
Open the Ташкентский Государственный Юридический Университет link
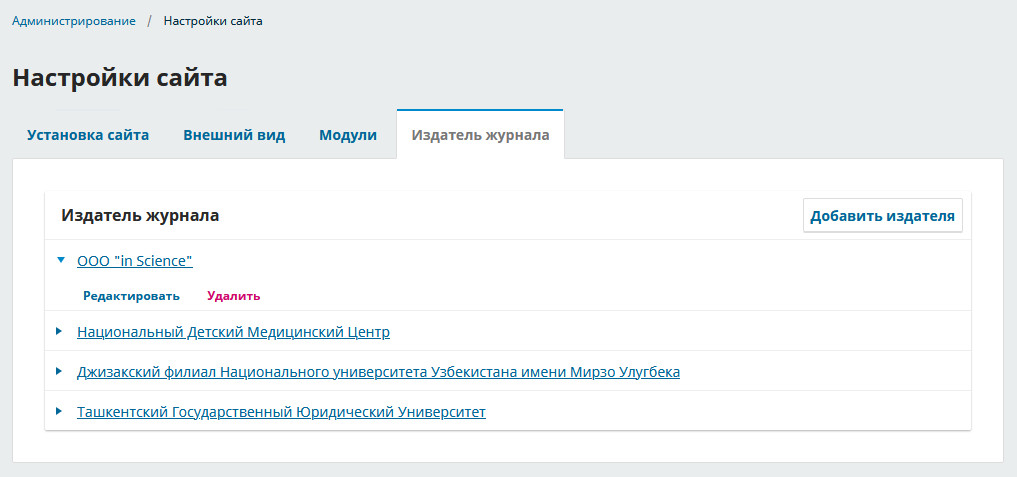(281, 412)
